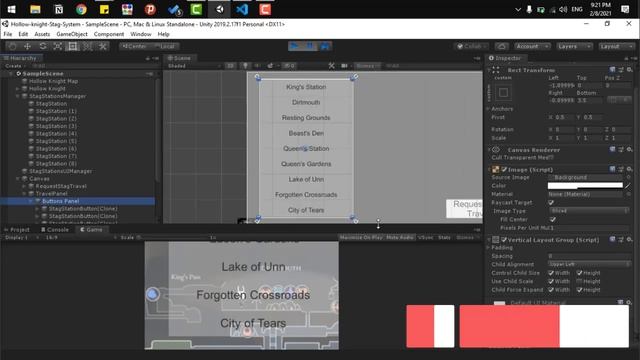Collapse the StagStationsManager tree node
Viewport: 640px width, 360px height.
[x=18, y=96]
